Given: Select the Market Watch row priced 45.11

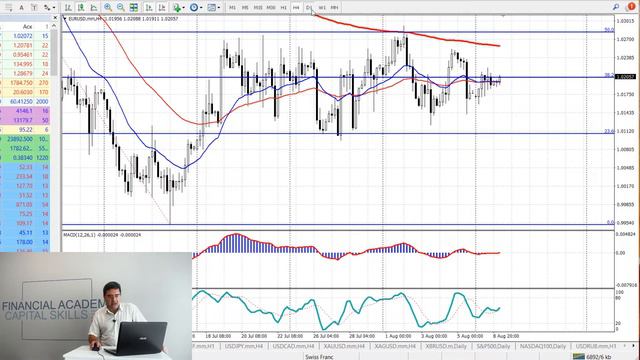Looking at the screenshot, I should [x=25, y=233].
